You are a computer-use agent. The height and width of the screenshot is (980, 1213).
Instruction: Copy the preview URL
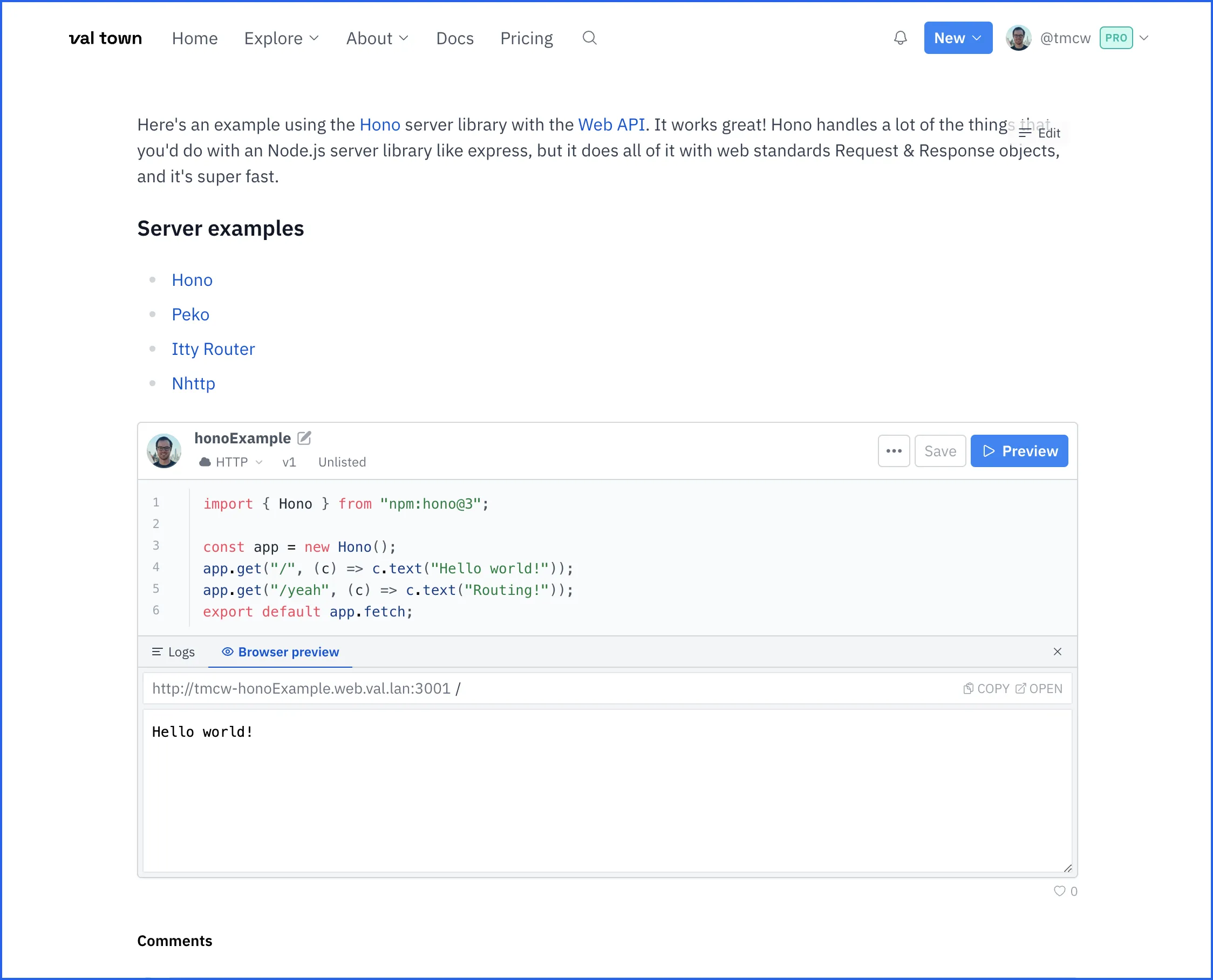coord(985,689)
